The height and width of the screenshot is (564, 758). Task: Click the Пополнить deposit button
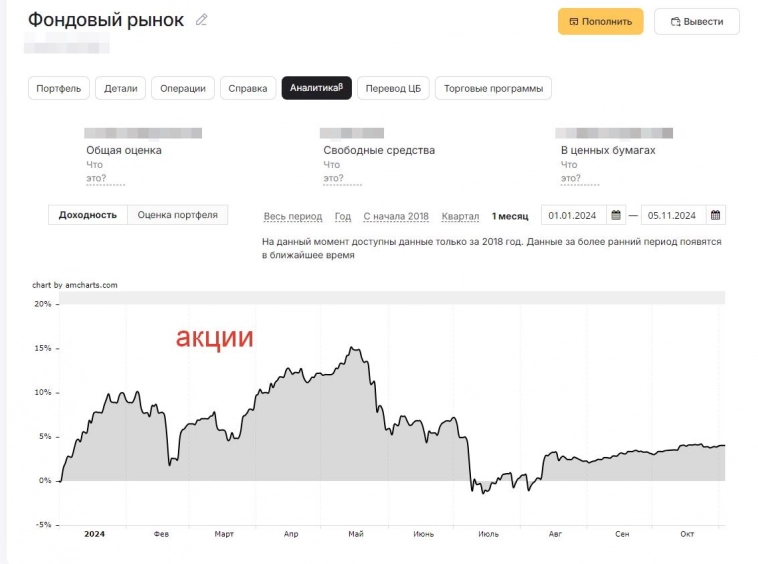click(x=600, y=21)
